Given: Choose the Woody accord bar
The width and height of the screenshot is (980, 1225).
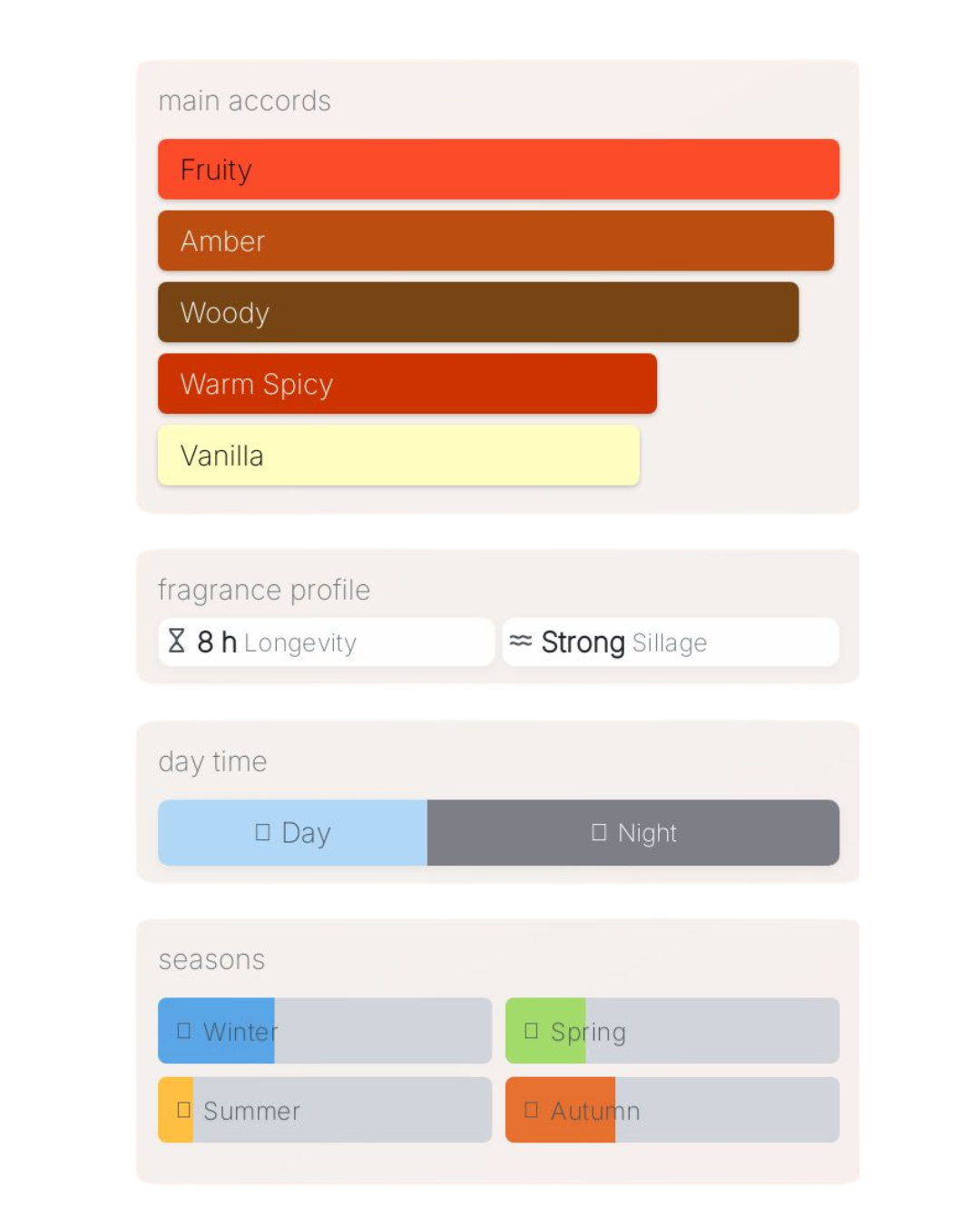Looking at the screenshot, I should click(478, 312).
